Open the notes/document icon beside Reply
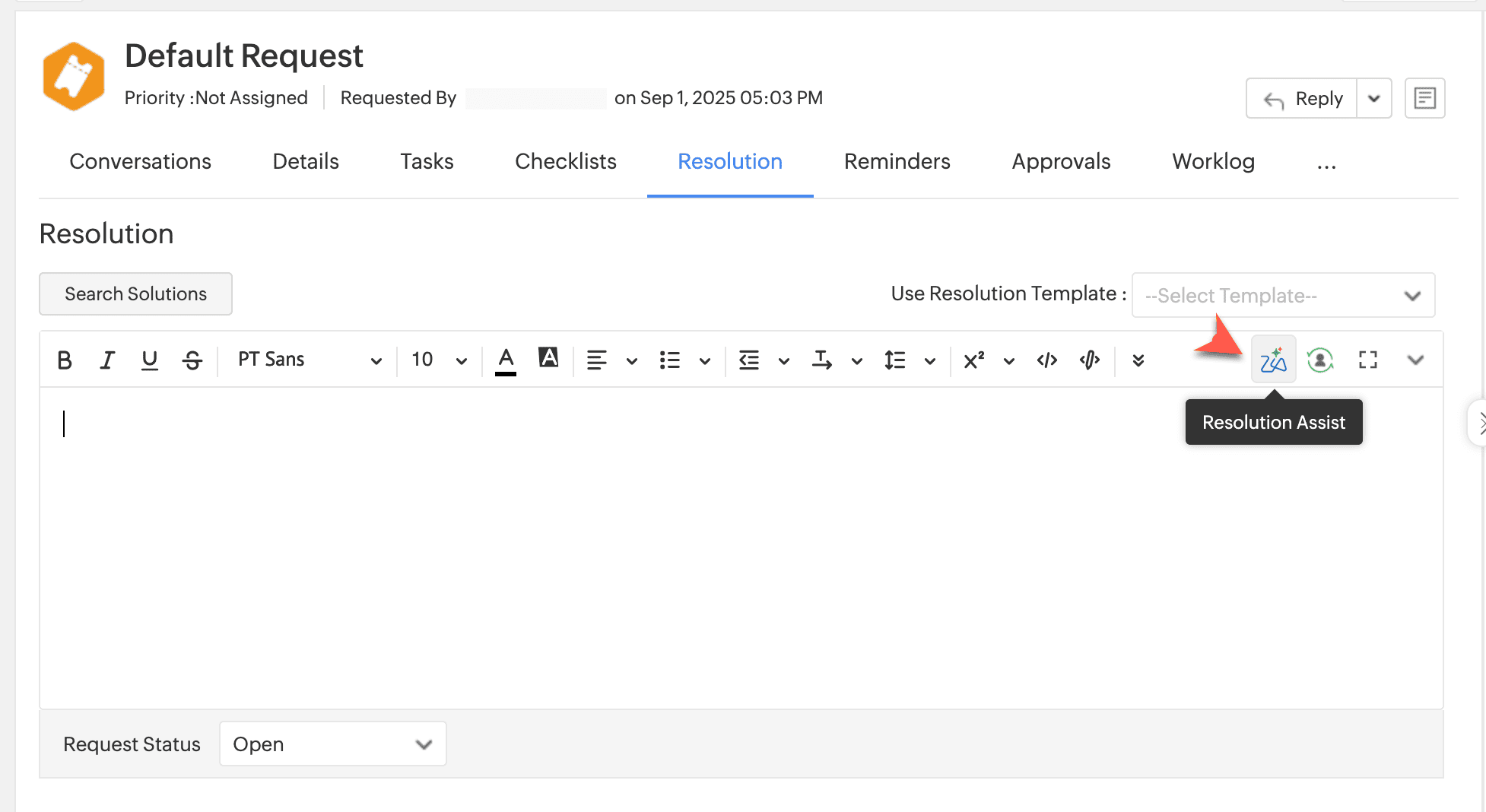The image size is (1486, 812). pyautogui.click(x=1425, y=98)
